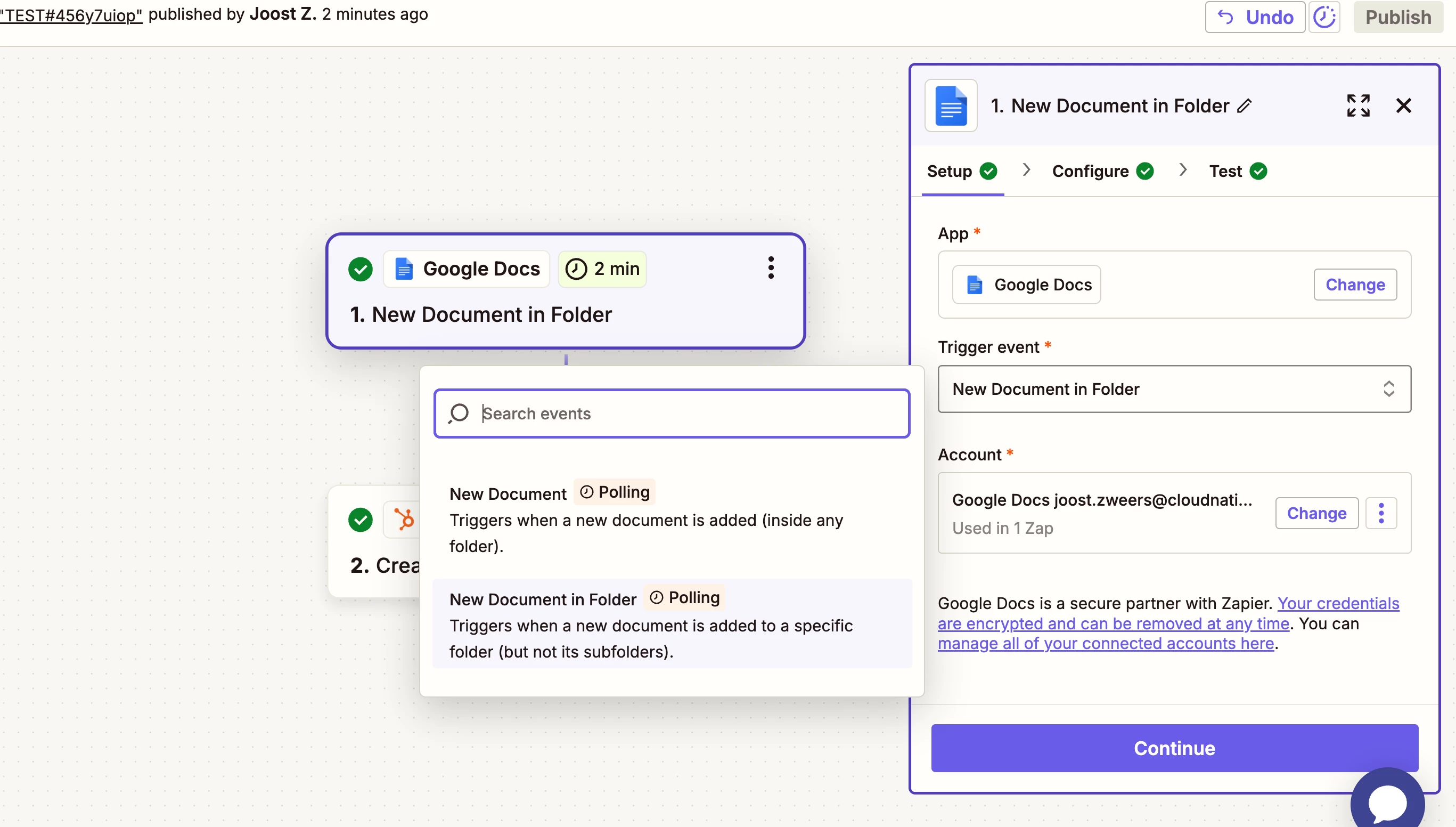Select New Document in Folder trigger option
The width and height of the screenshot is (1456, 827).
672,623
